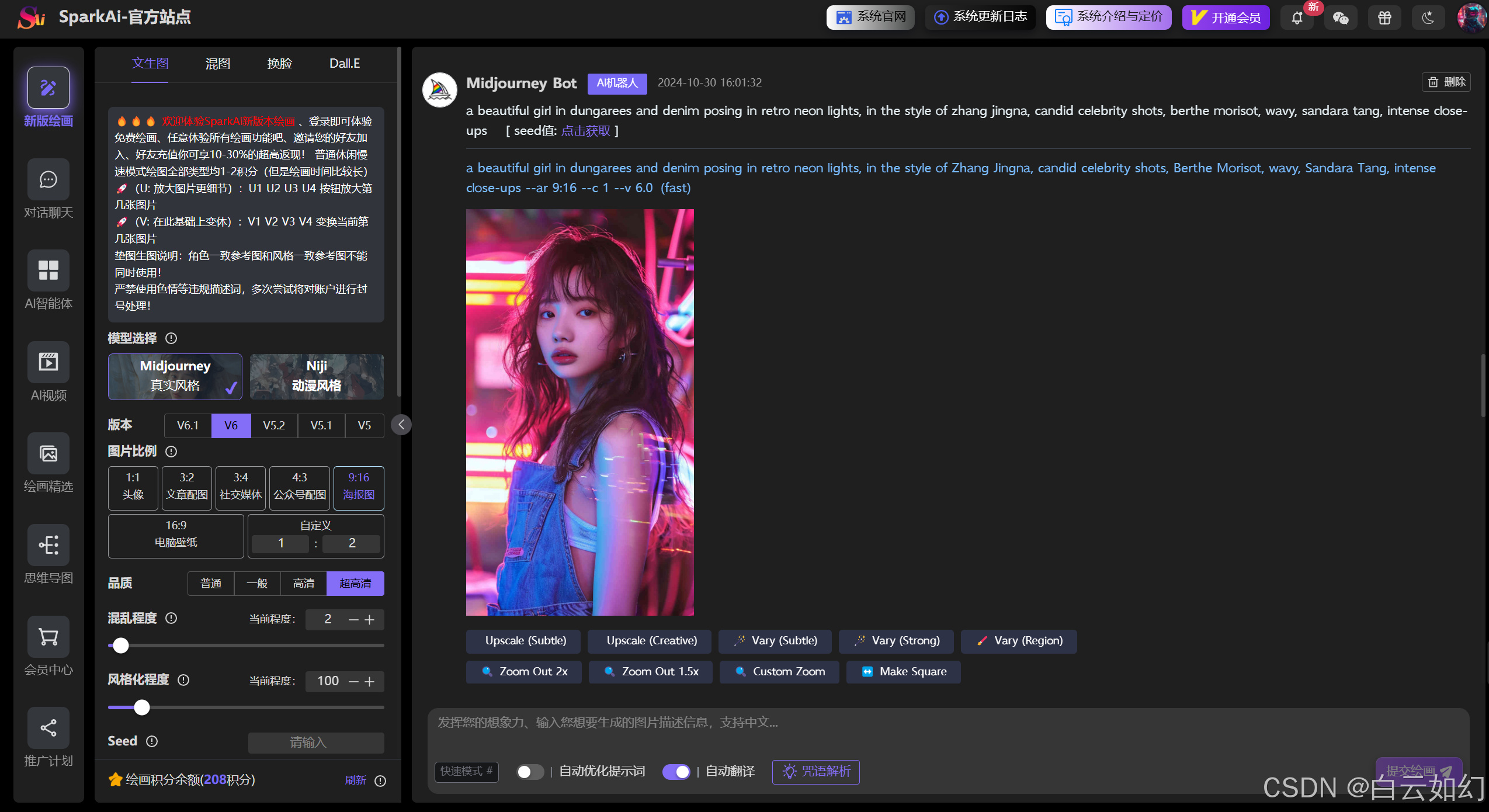This screenshot has width=1489, height=812.
Task: Click 点击获取 seed link
Action: click(585, 131)
